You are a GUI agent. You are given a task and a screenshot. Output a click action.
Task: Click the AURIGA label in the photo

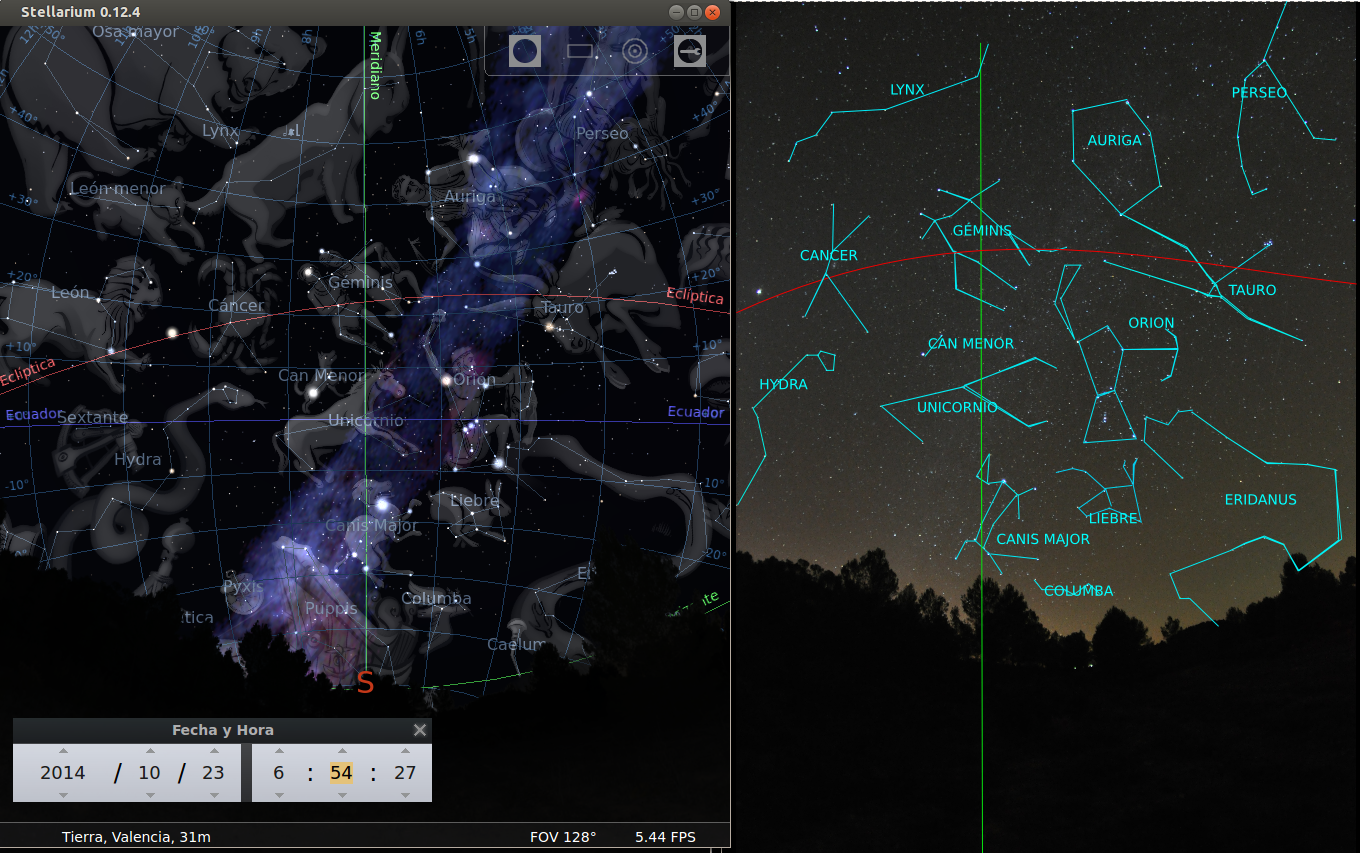[1114, 141]
